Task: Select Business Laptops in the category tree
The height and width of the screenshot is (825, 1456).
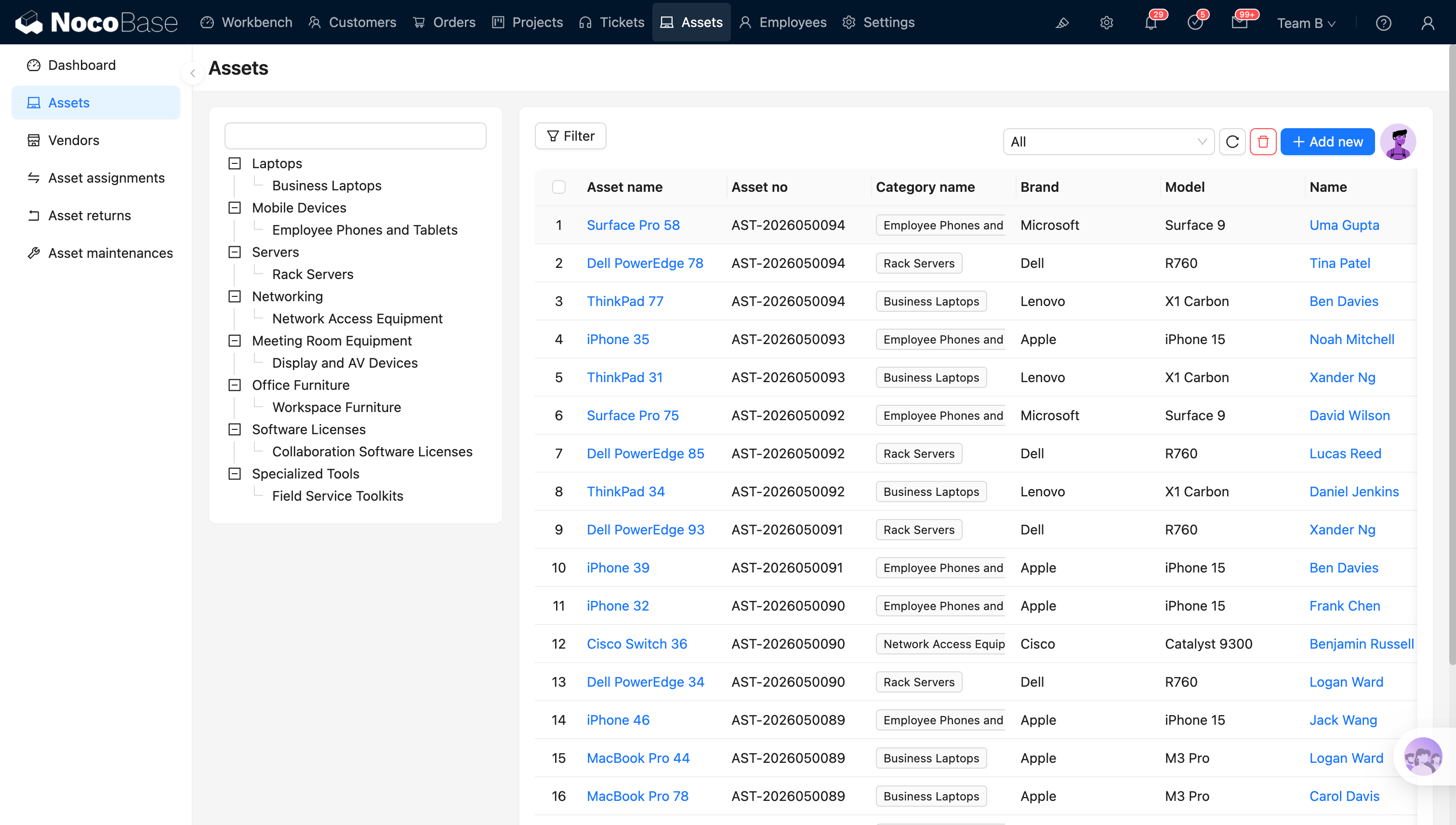Action: [x=326, y=185]
